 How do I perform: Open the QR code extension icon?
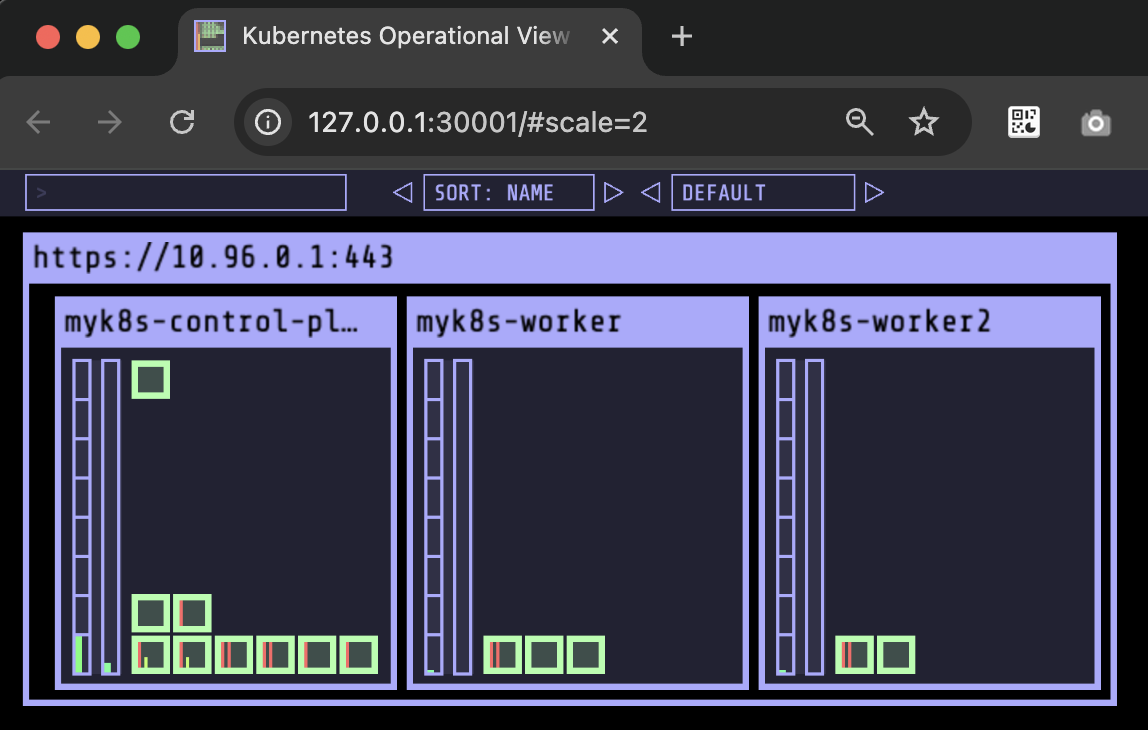pyautogui.click(x=1024, y=122)
